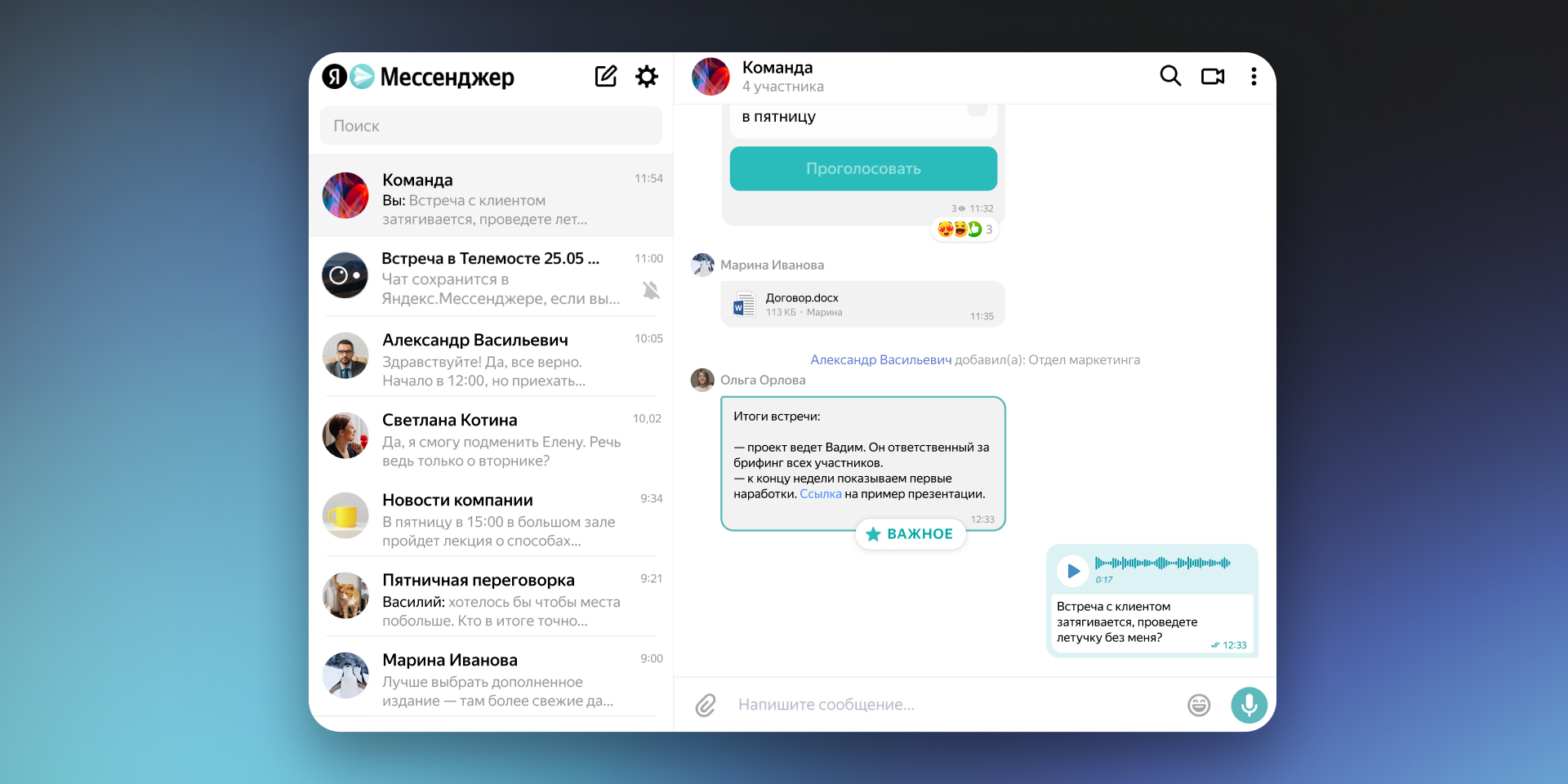Search within the Команда chat
Image resolution: width=1568 pixels, height=784 pixels.
(1170, 76)
